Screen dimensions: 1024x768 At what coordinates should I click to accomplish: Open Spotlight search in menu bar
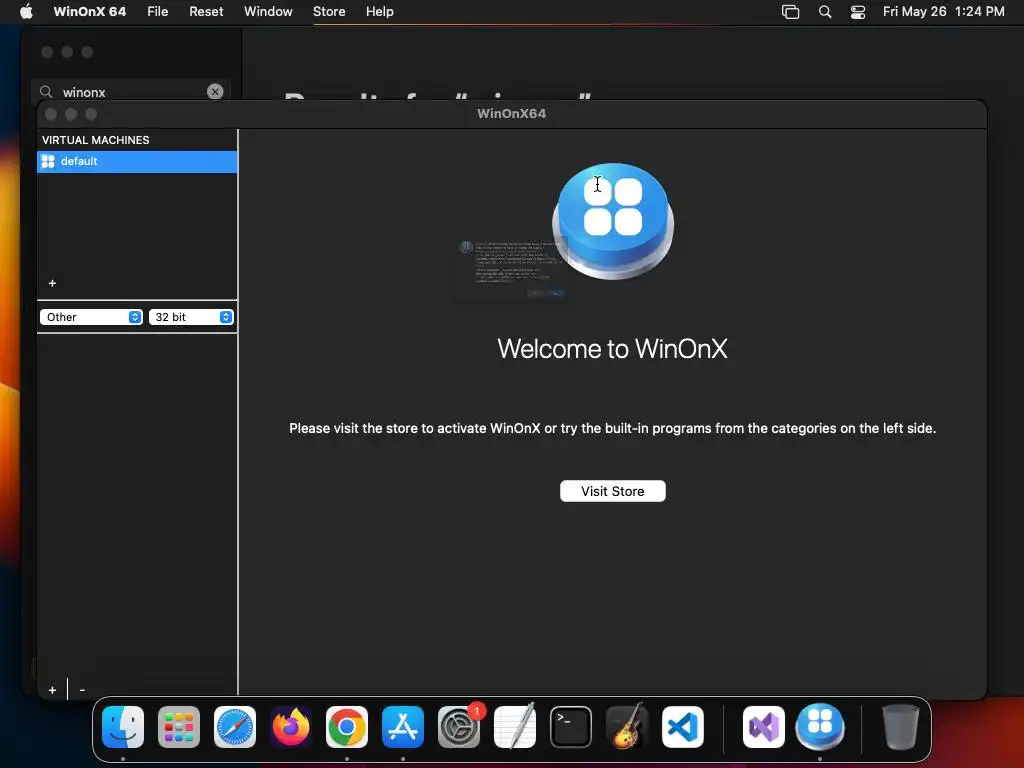(825, 11)
